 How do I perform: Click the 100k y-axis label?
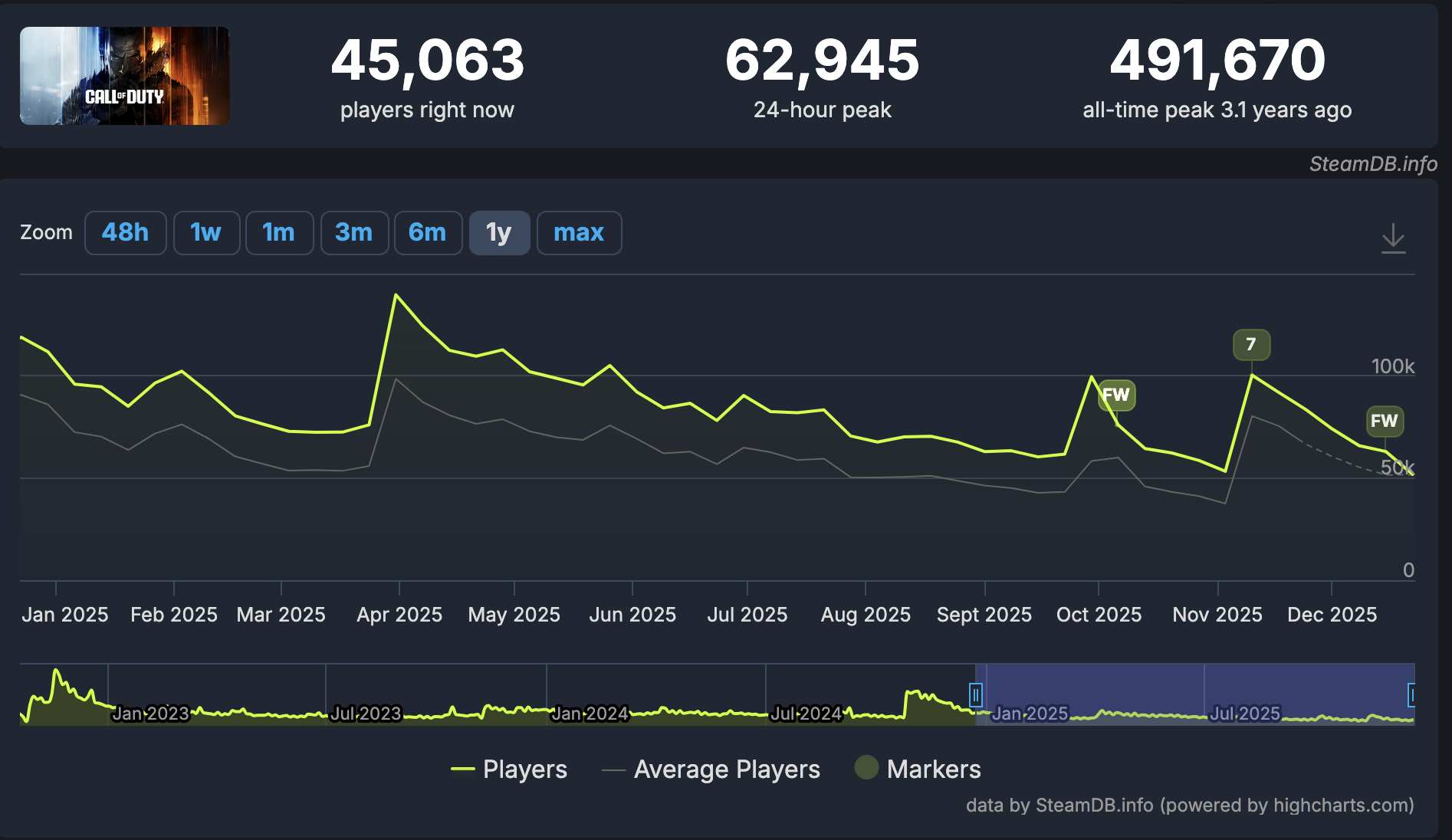[x=1393, y=366]
